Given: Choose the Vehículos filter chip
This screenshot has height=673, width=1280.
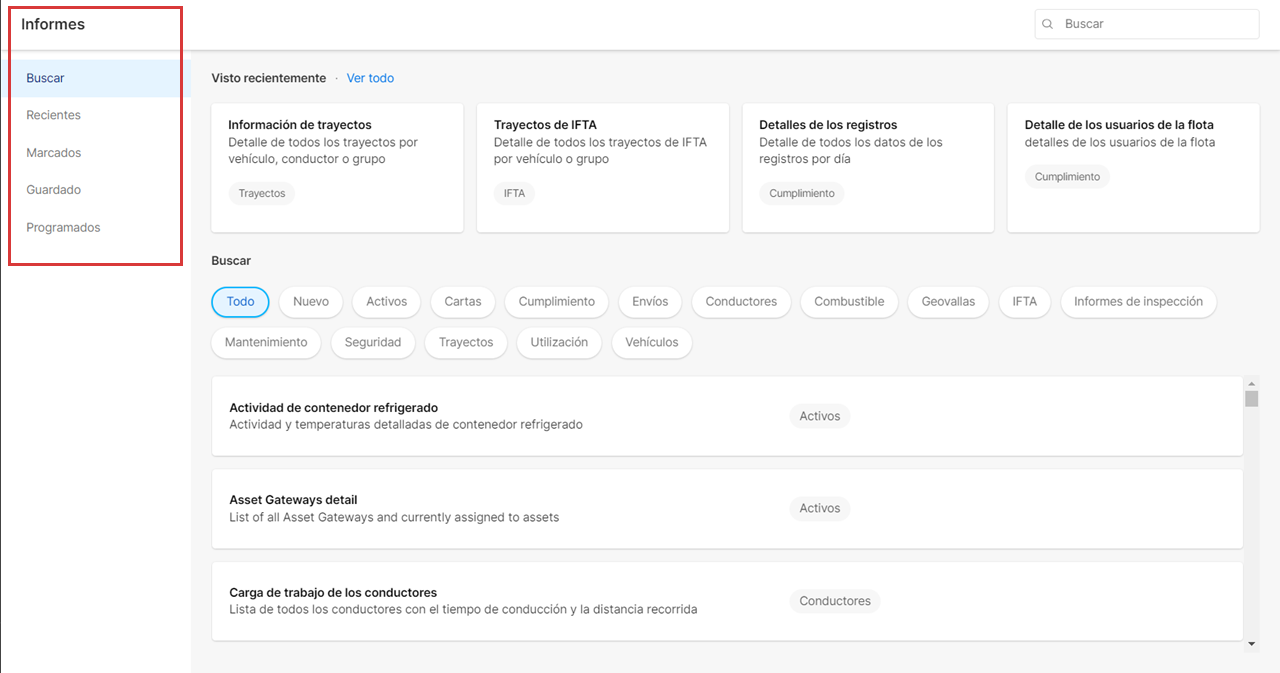Looking at the screenshot, I should [x=651, y=342].
